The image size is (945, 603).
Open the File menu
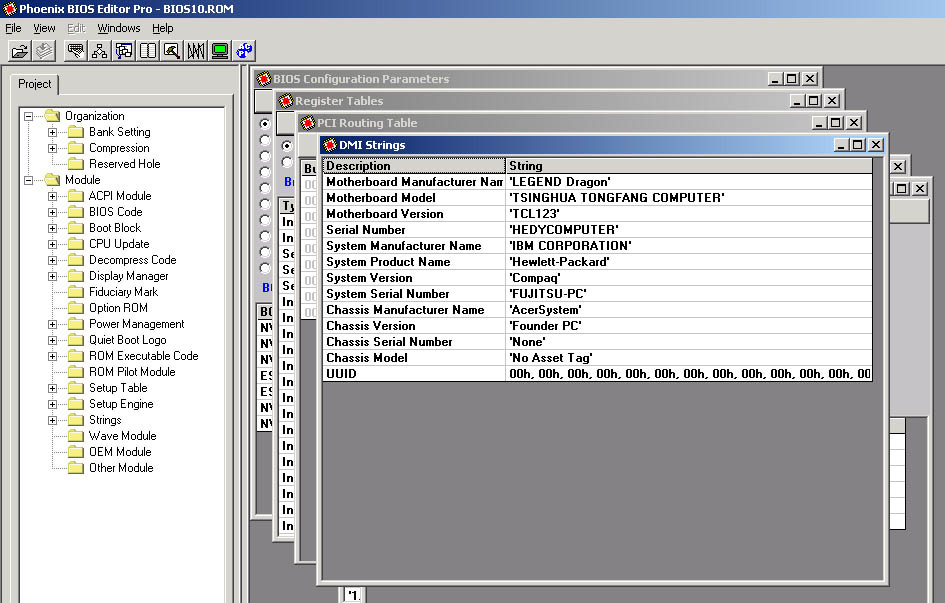point(13,28)
